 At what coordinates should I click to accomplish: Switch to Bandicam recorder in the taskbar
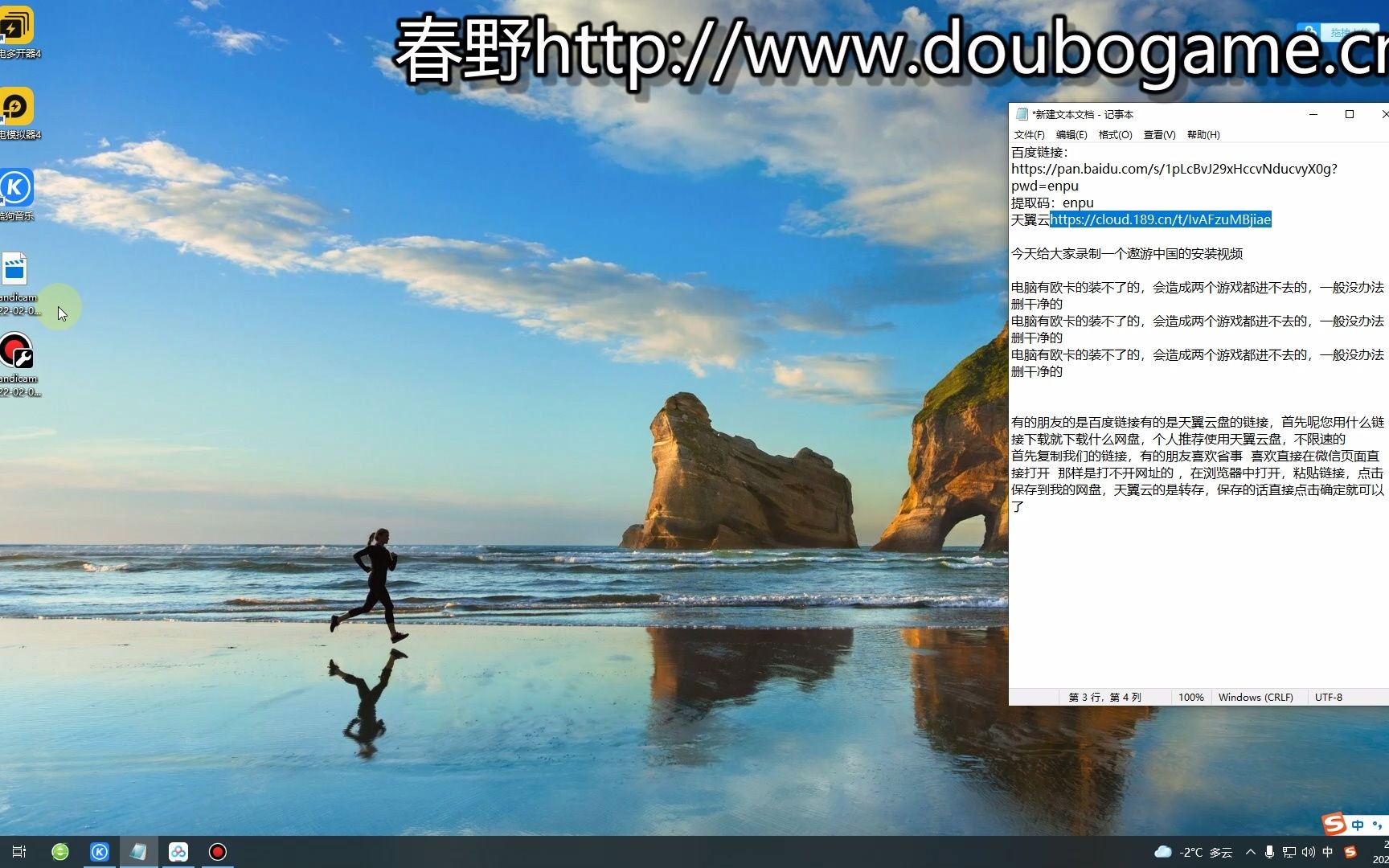(218, 852)
